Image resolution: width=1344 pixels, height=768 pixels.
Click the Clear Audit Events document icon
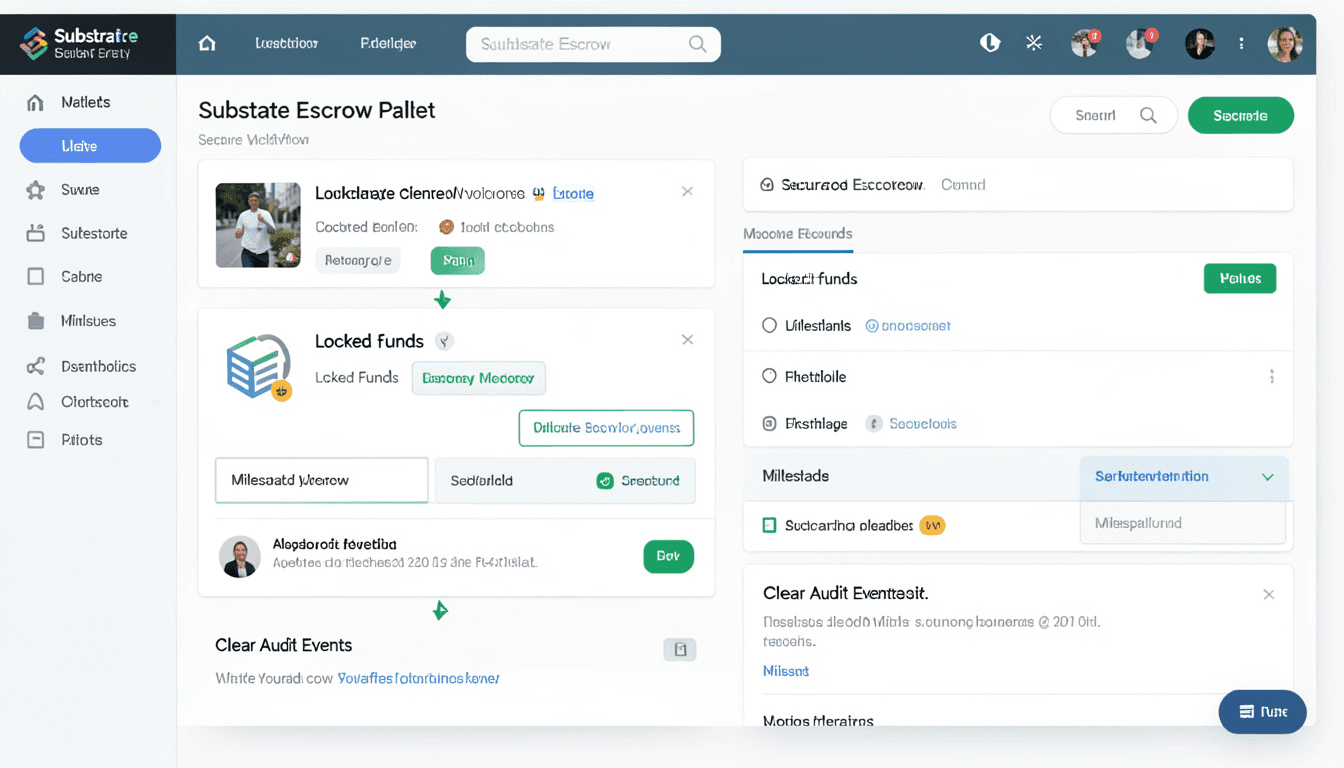[x=680, y=650]
